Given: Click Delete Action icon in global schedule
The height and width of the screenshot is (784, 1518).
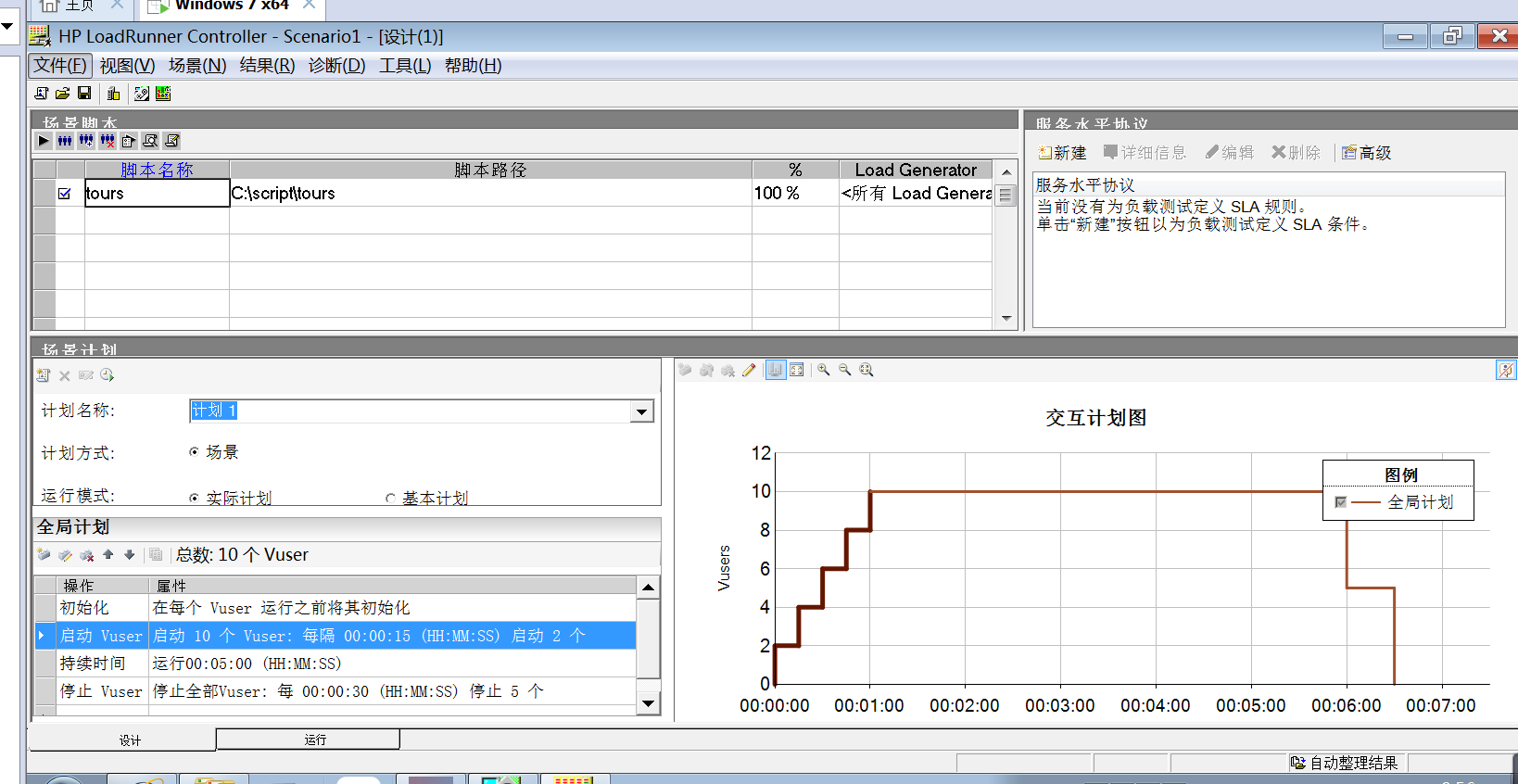Looking at the screenshot, I should pos(86,555).
